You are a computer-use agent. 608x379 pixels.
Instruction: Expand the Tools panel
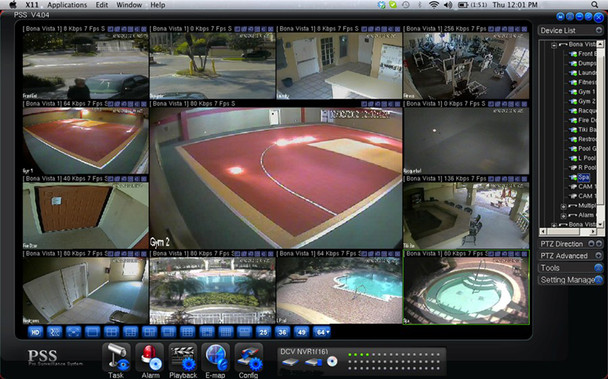[x=598, y=268]
